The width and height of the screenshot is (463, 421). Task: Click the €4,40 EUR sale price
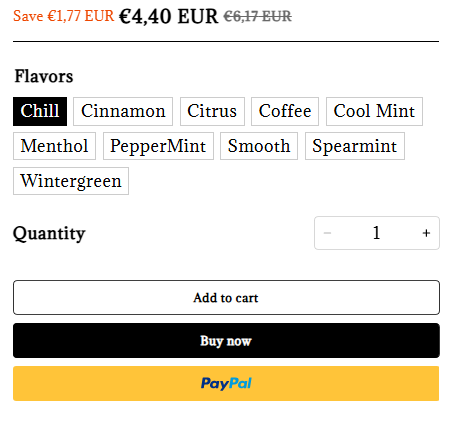(x=169, y=16)
